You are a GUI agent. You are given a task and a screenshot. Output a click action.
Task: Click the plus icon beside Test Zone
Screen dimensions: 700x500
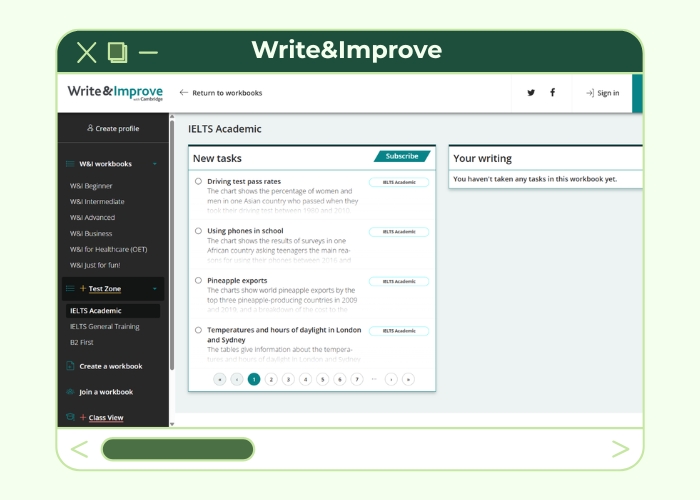(83, 288)
